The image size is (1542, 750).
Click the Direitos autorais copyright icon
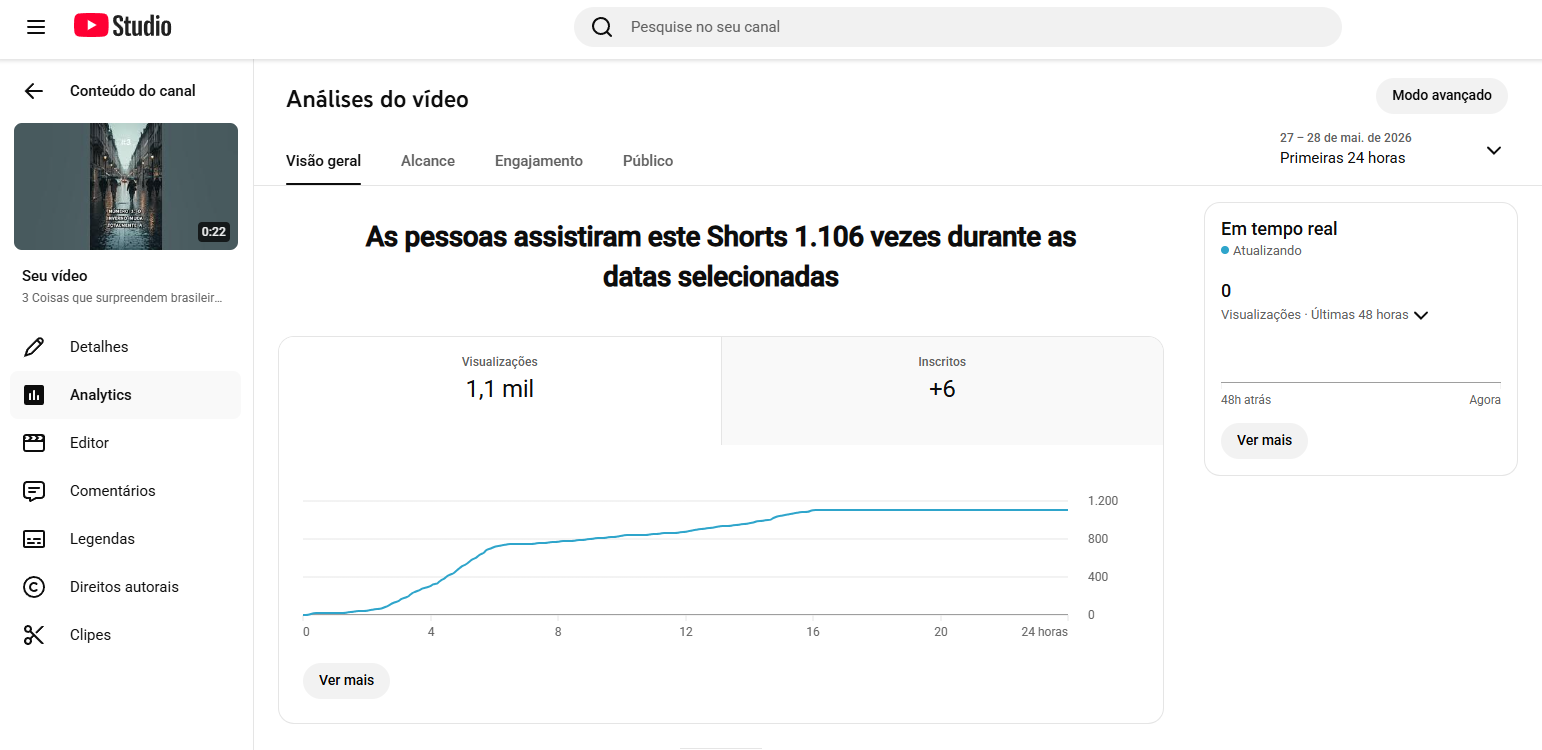click(34, 587)
